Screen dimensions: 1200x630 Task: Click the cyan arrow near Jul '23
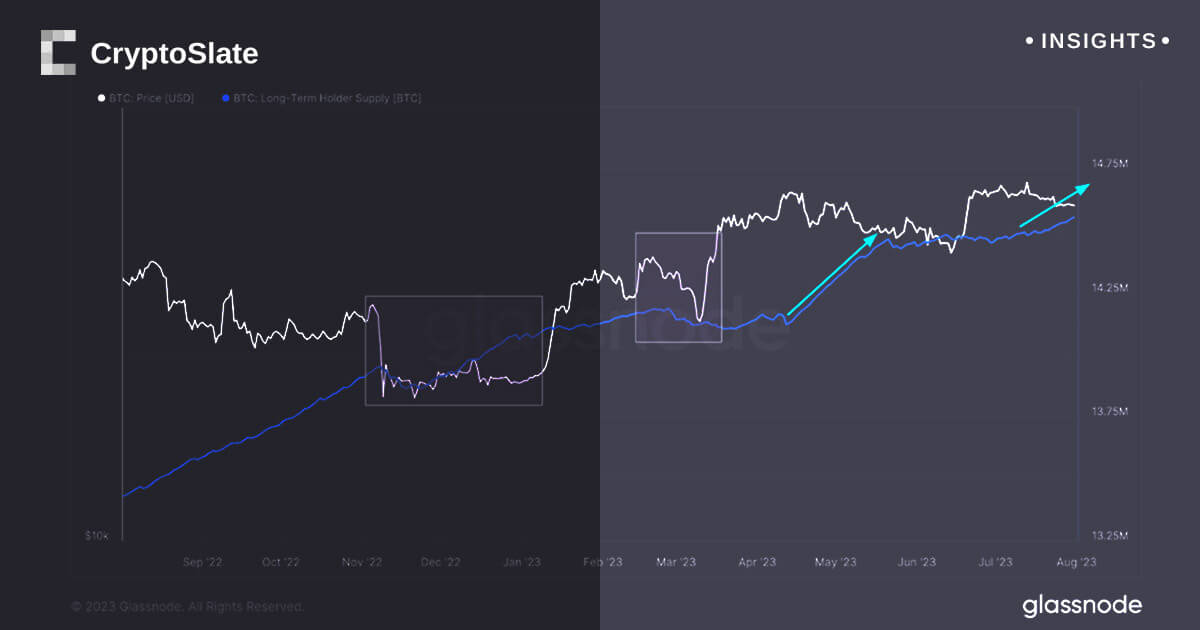[1054, 205]
